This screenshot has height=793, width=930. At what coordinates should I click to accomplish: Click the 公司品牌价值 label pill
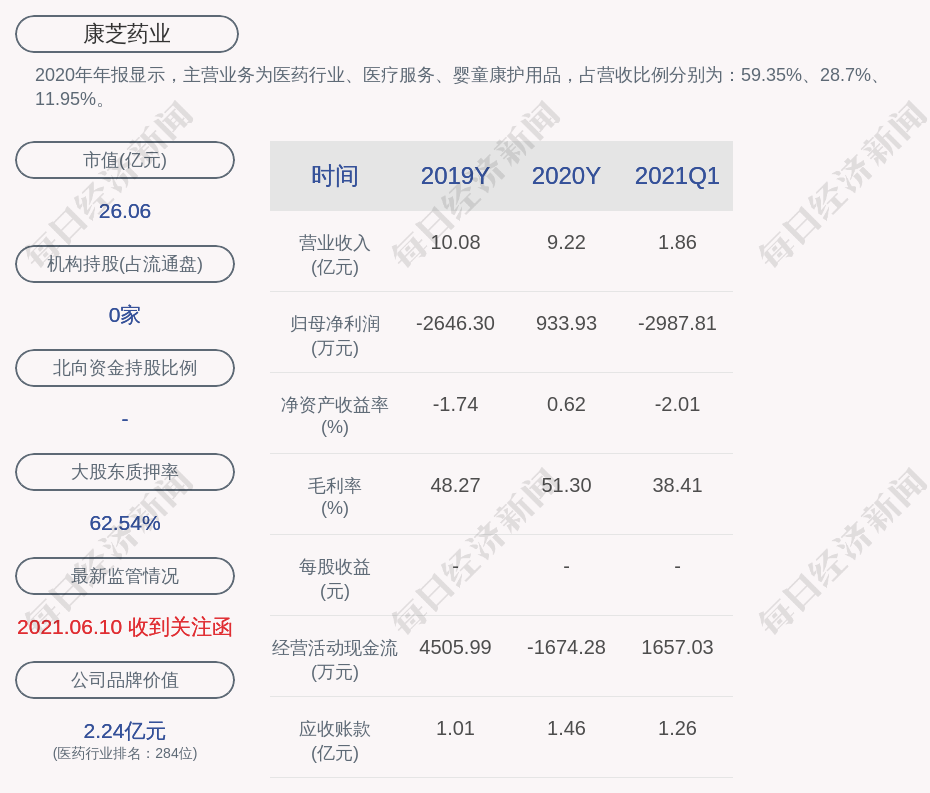[x=125, y=680]
